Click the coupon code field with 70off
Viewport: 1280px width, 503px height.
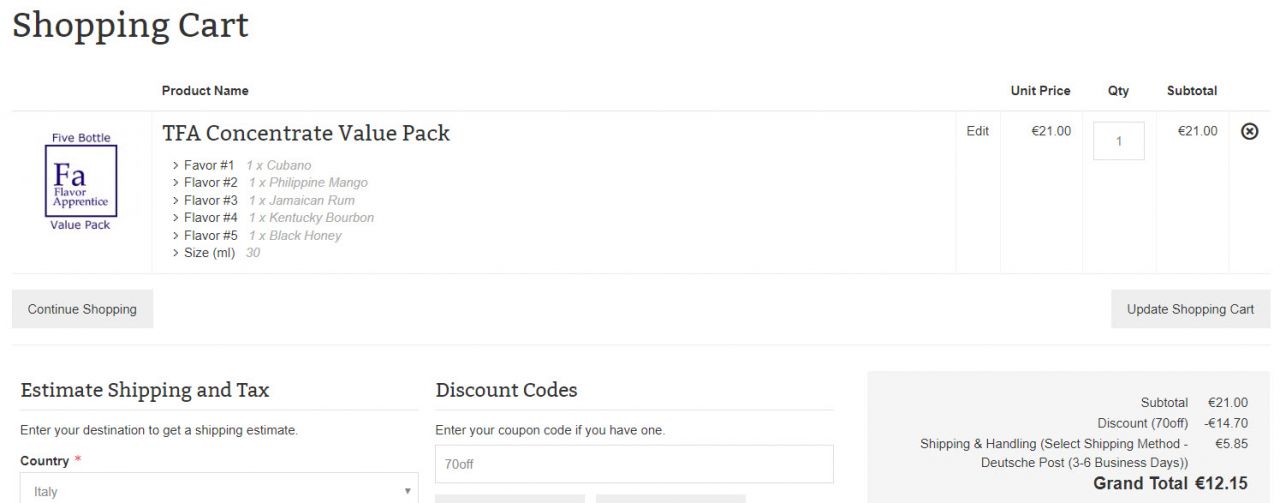click(x=634, y=464)
